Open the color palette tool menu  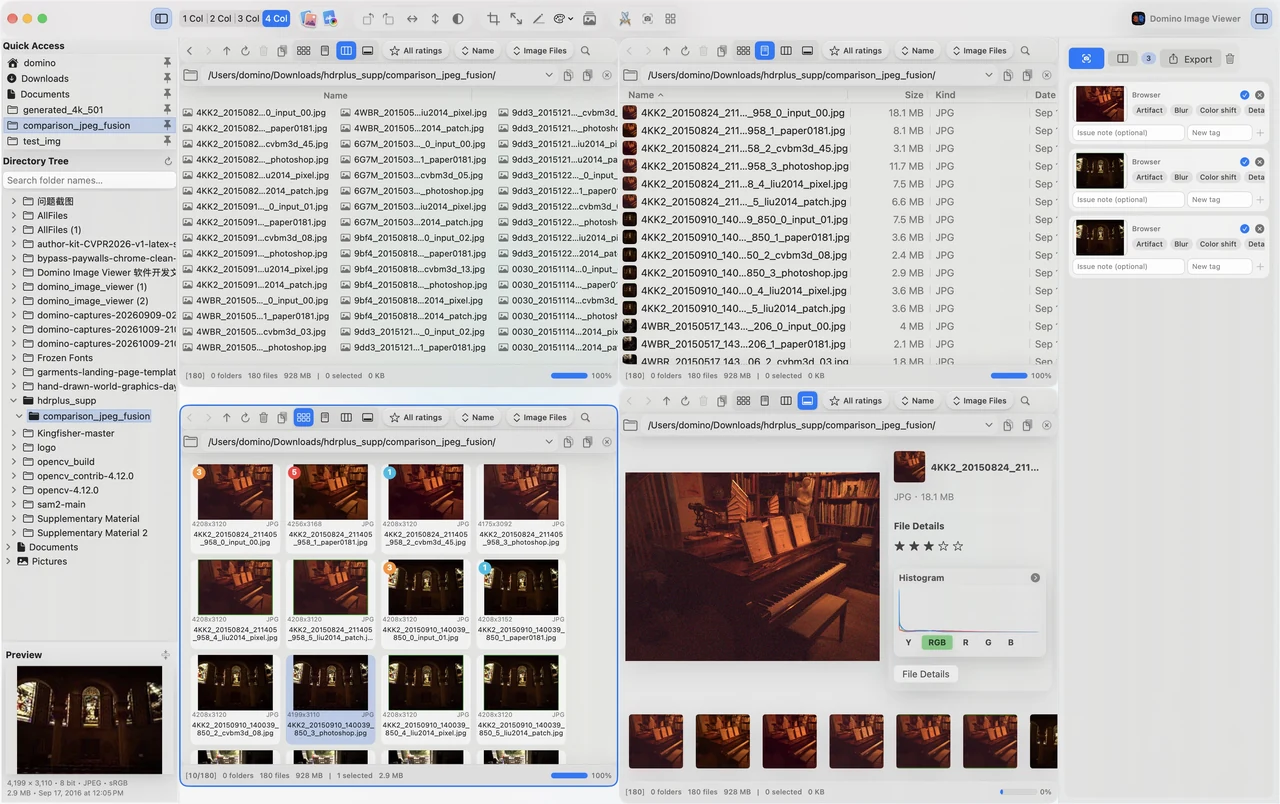(563, 18)
